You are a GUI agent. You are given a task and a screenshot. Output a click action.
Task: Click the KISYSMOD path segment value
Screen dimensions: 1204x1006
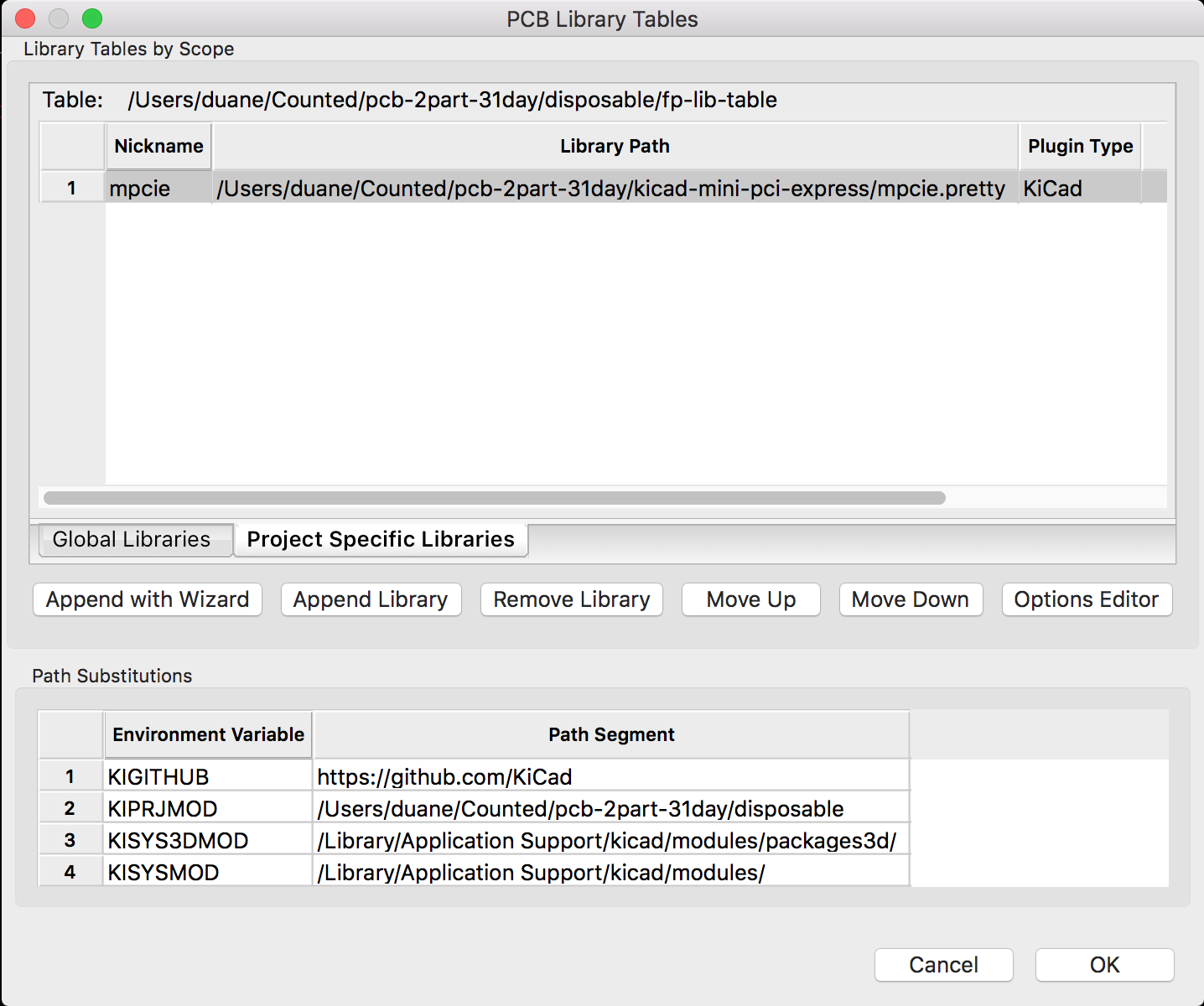click(610, 873)
